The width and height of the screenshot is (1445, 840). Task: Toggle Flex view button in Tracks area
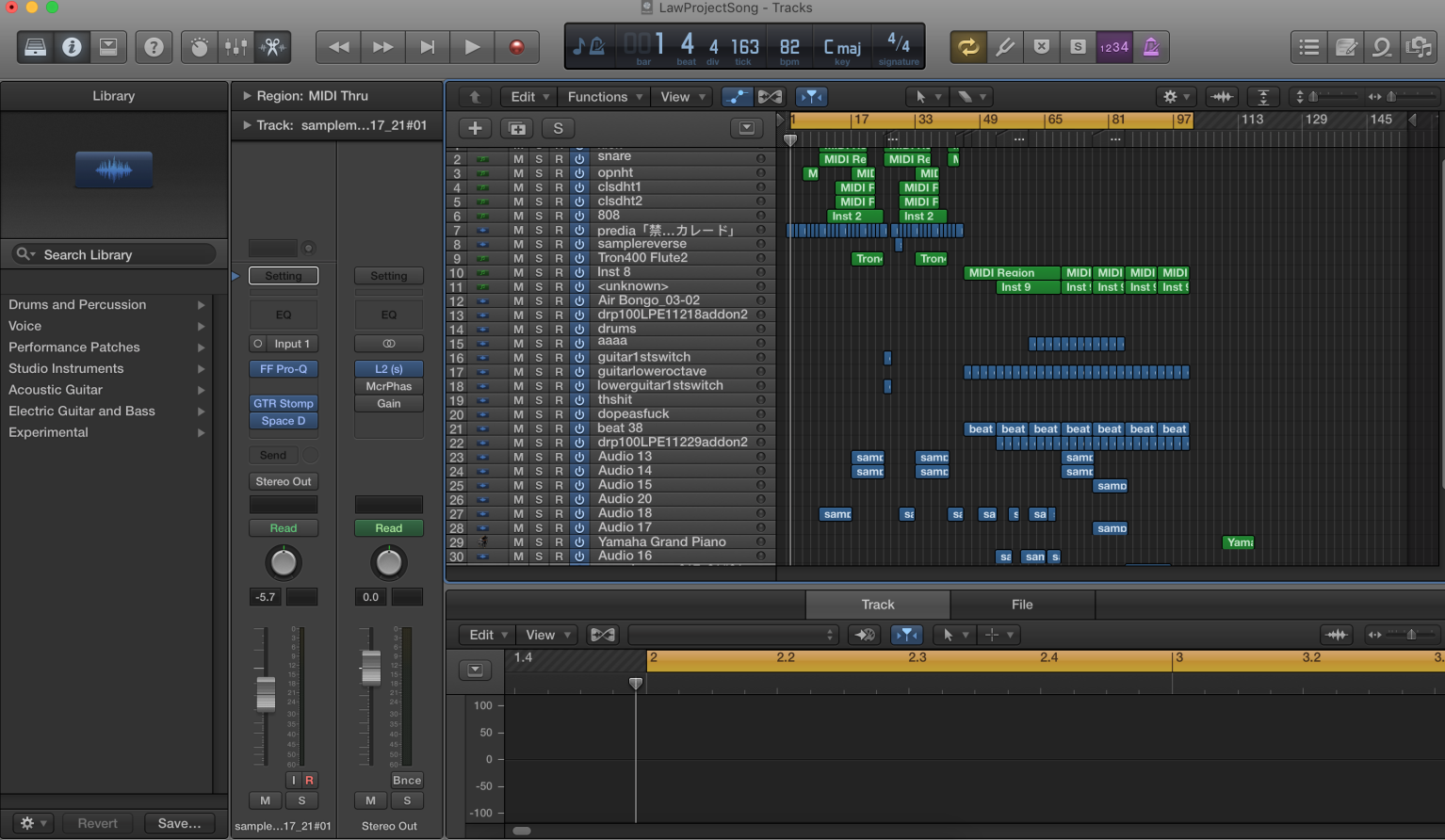(x=771, y=96)
